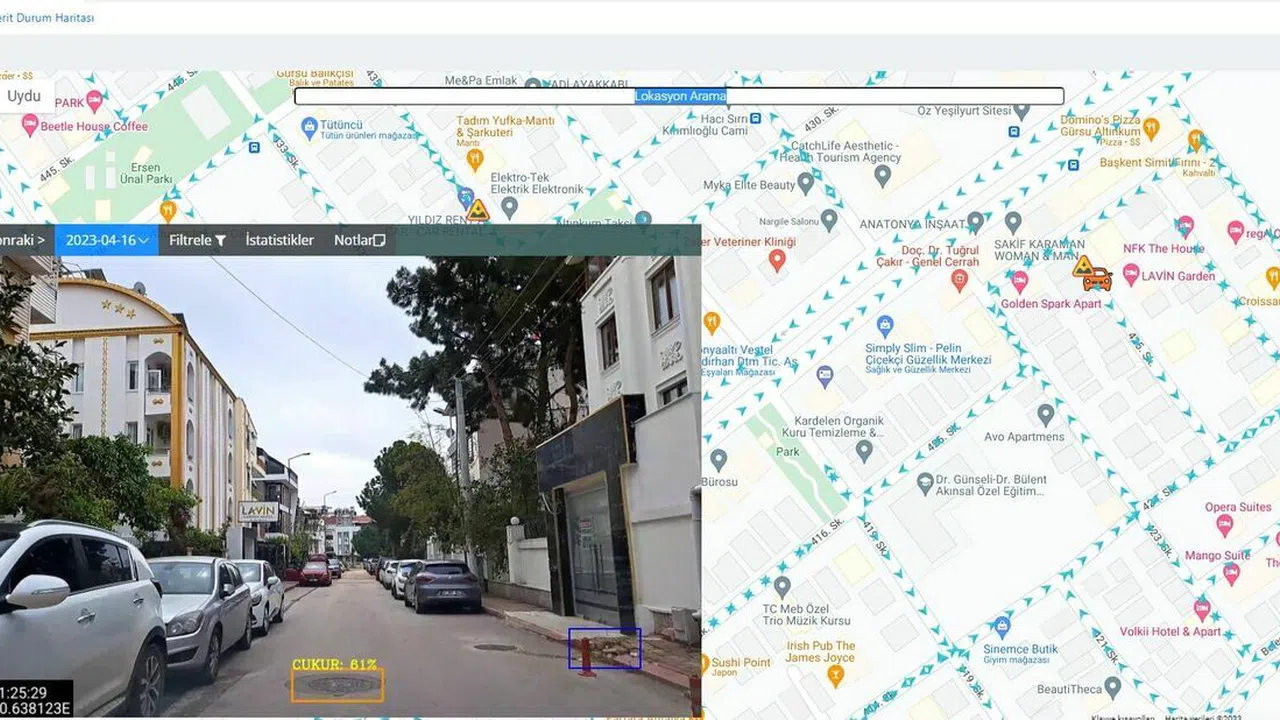Open the Filtrele filter options
The height and width of the screenshot is (720, 1280).
[197, 240]
